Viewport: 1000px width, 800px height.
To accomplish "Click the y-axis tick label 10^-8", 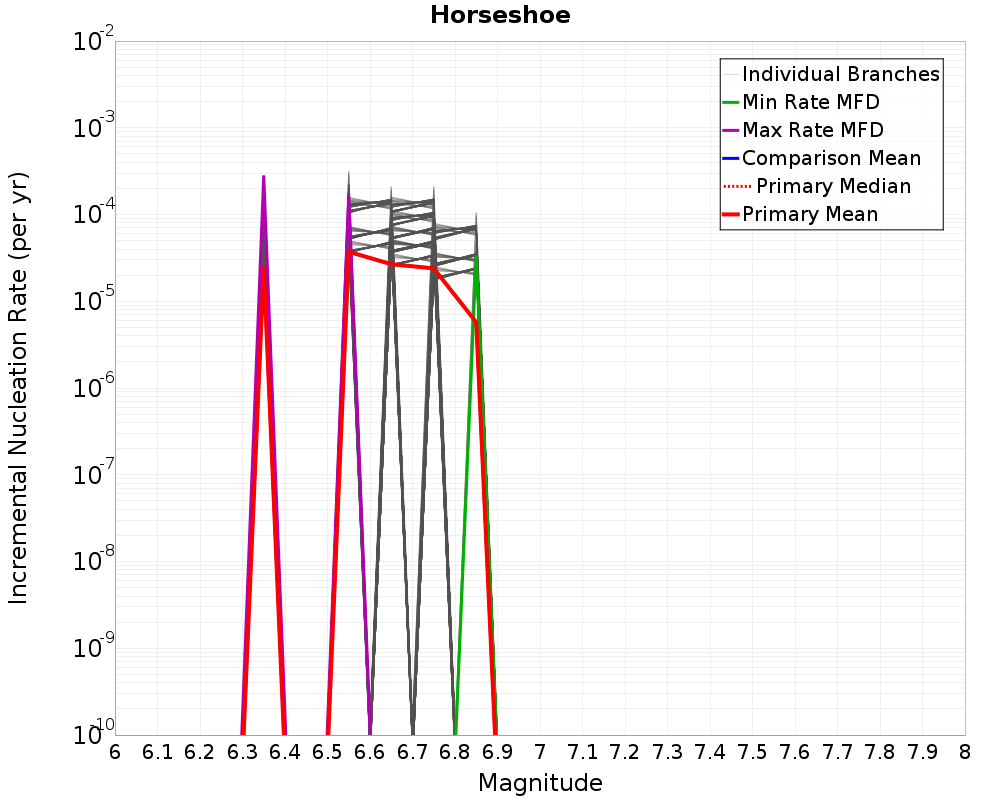I will tap(93, 559).
